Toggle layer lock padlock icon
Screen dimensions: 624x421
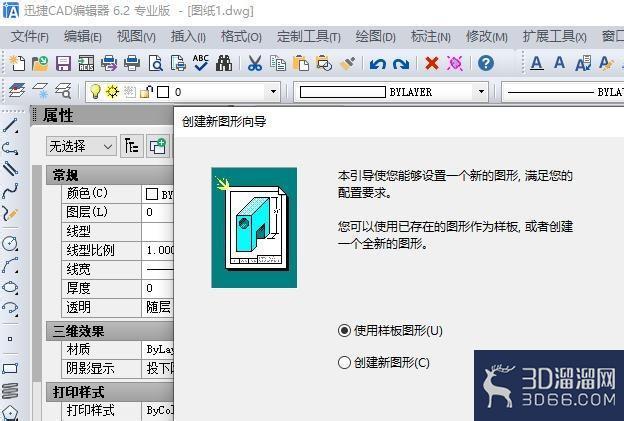(x=146, y=92)
